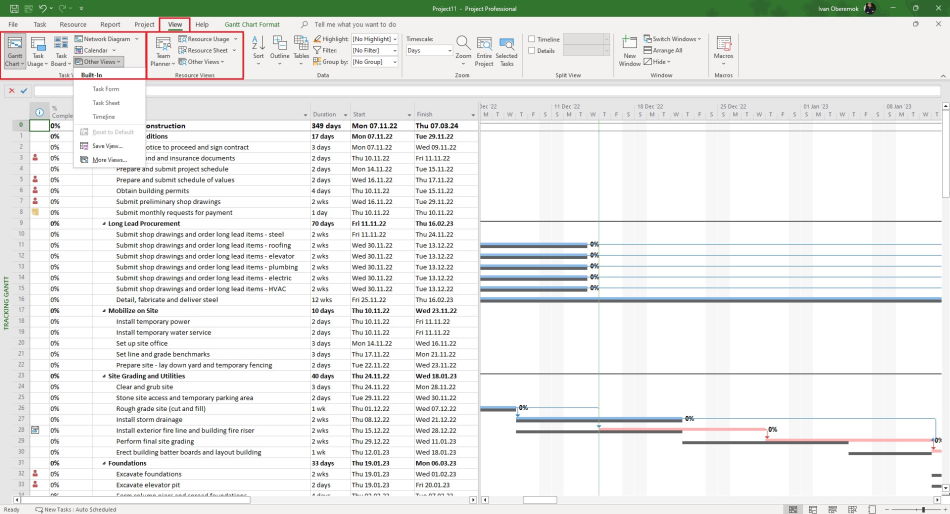Collapse the ribbon with the chevron arrow
The image size is (950, 514).
[943, 76]
